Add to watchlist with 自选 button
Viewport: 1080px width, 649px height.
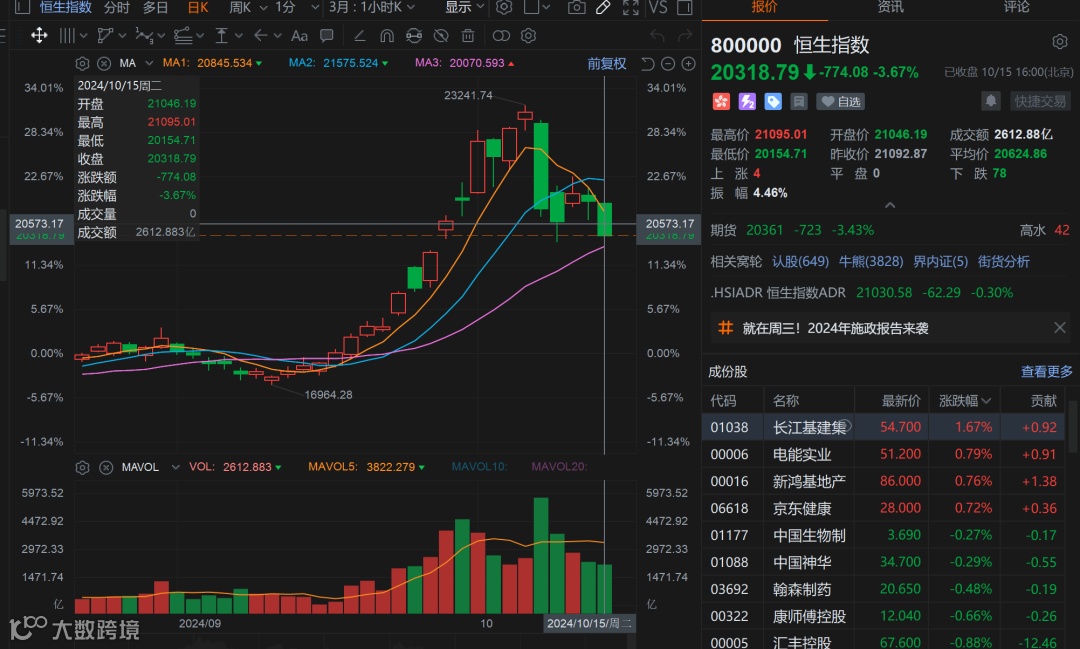(840, 102)
